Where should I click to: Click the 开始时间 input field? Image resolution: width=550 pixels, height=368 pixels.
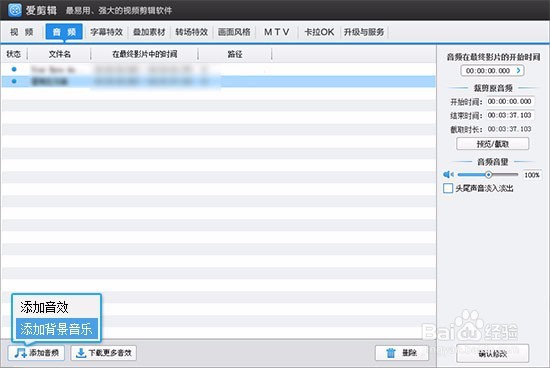click(x=510, y=101)
